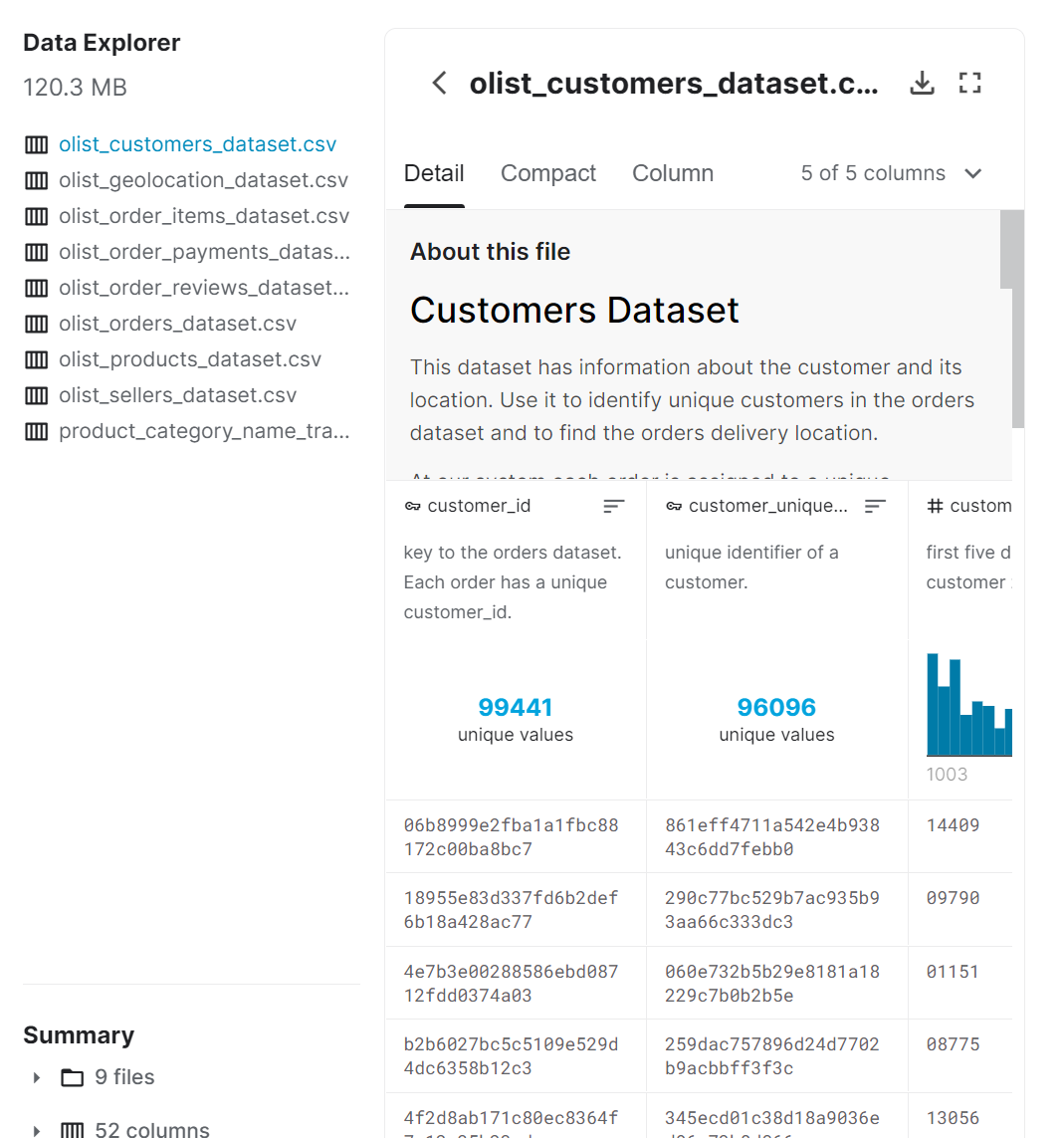The image size is (1064, 1138).
Task: Select cell 060e732b5b29e8181a18229c7b0b2b5e
Action: [x=772, y=984]
